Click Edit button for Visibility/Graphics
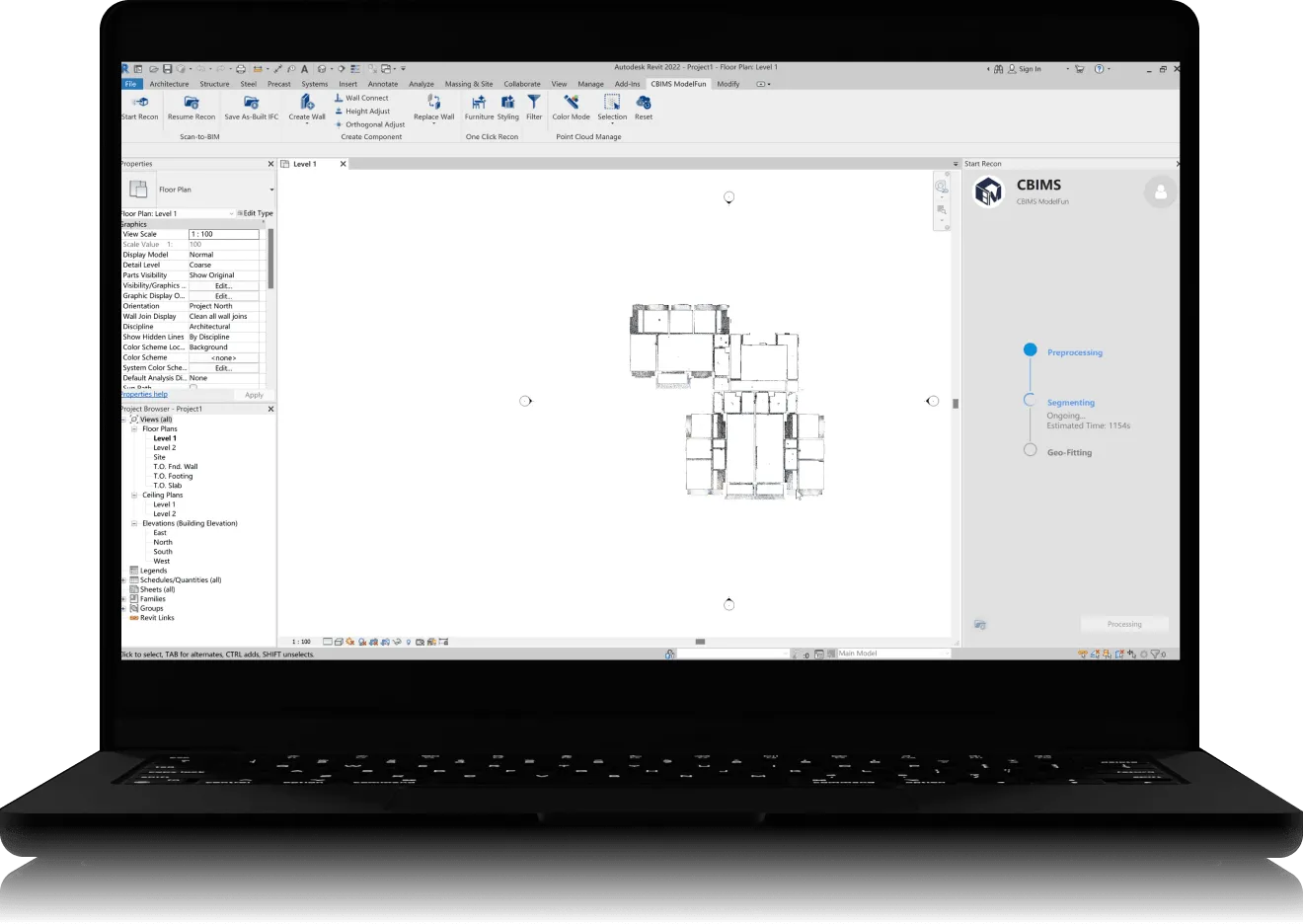Viewport: 1303px width, 924px height. pos(224,285)
